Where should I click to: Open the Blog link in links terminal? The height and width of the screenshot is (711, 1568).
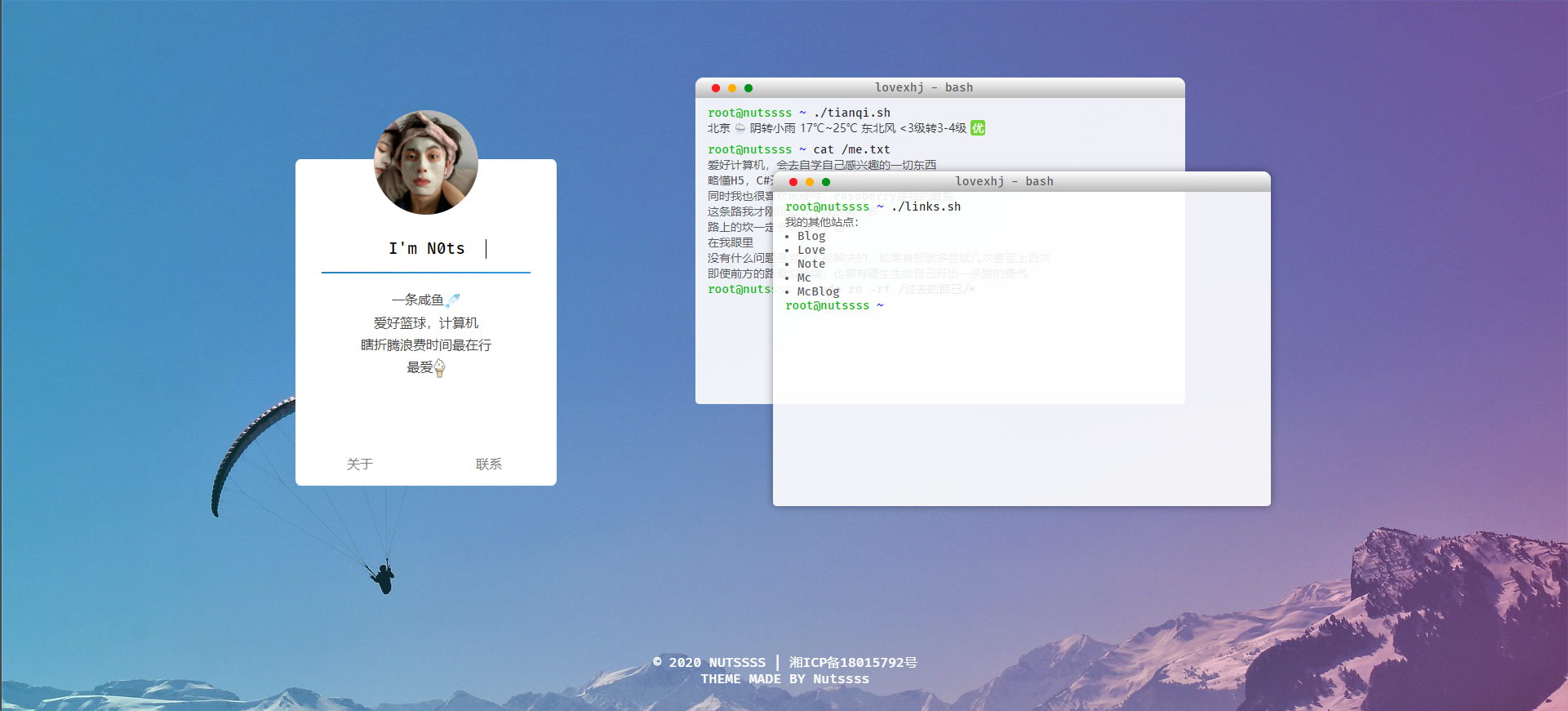(x=811, y=236)
